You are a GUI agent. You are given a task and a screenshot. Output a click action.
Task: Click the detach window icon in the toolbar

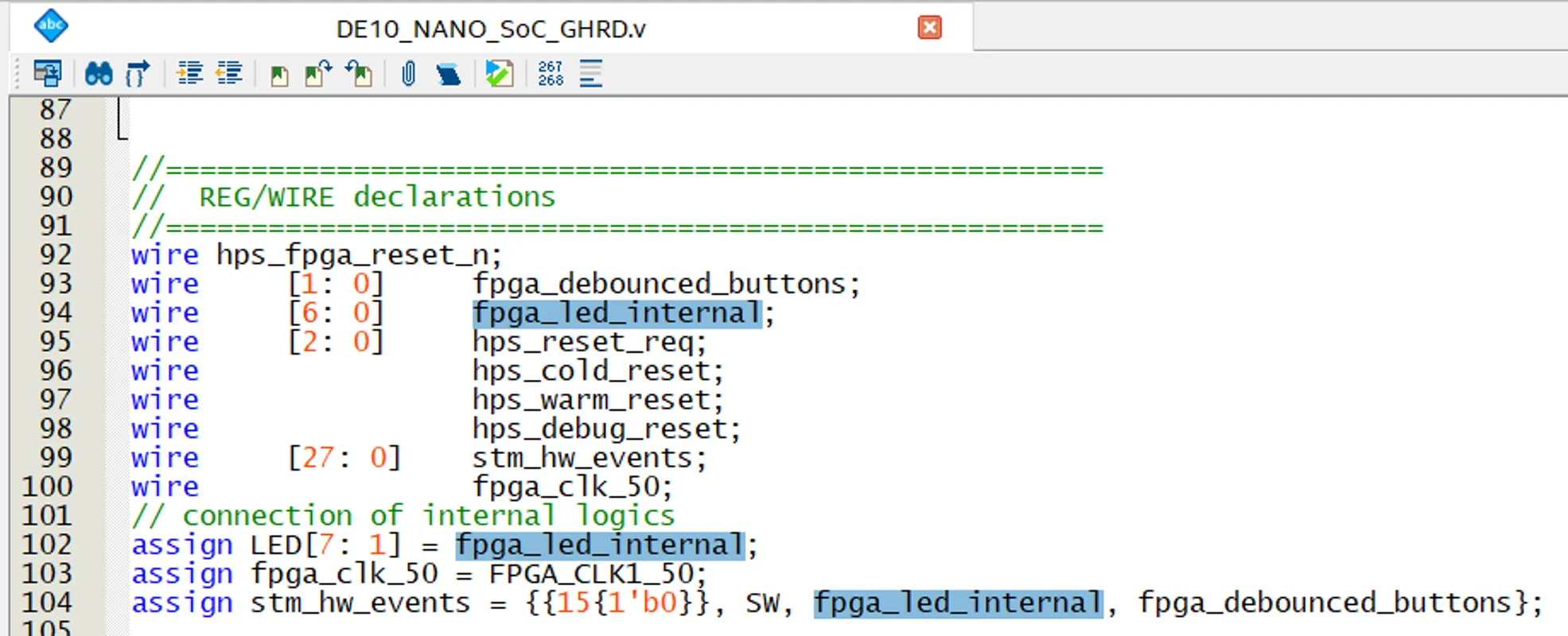tap(48, 73)
